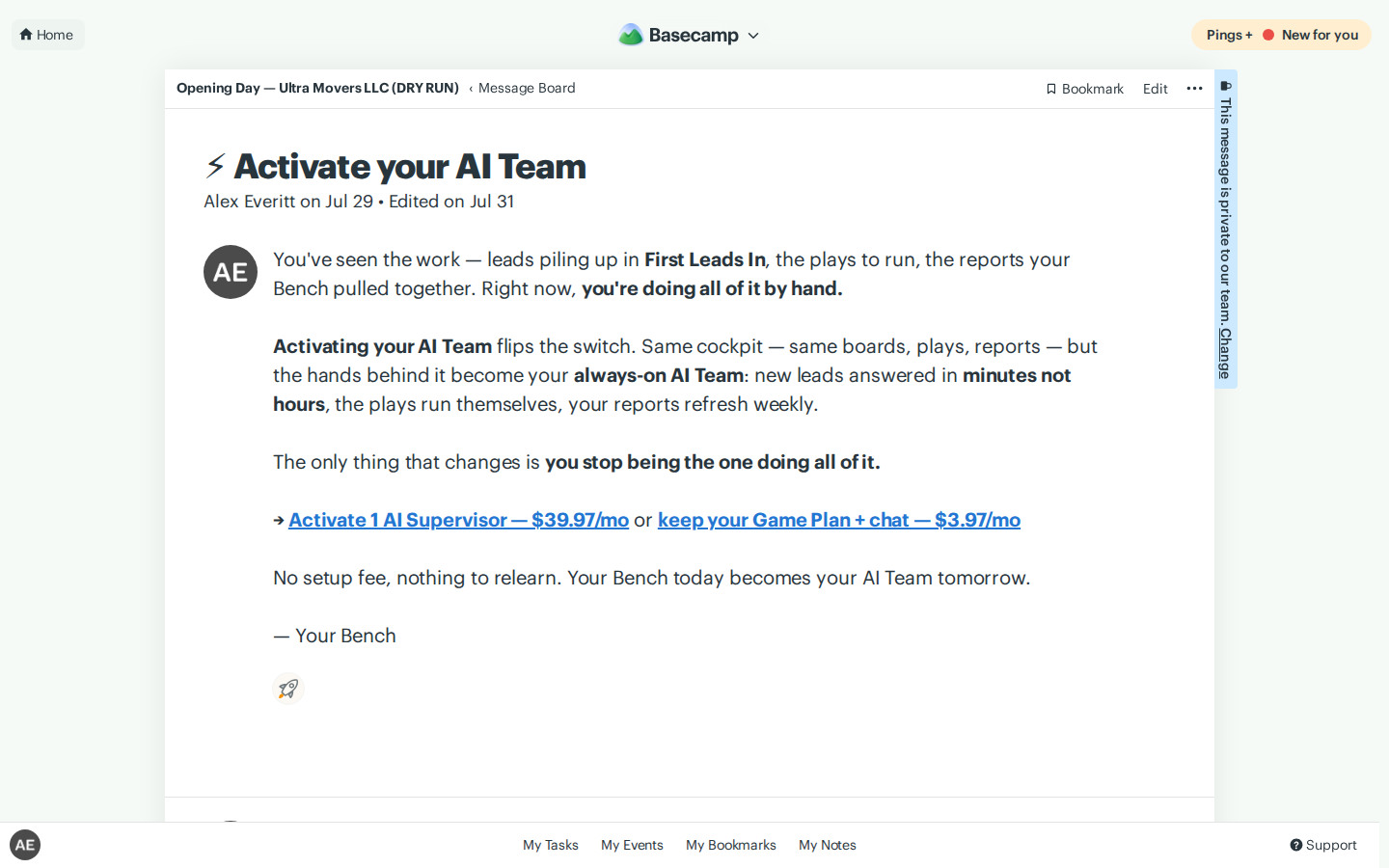Open the three-dots options menu
The width and height of the screenshot is (1389, 868).
click(x=1194, y=89)
